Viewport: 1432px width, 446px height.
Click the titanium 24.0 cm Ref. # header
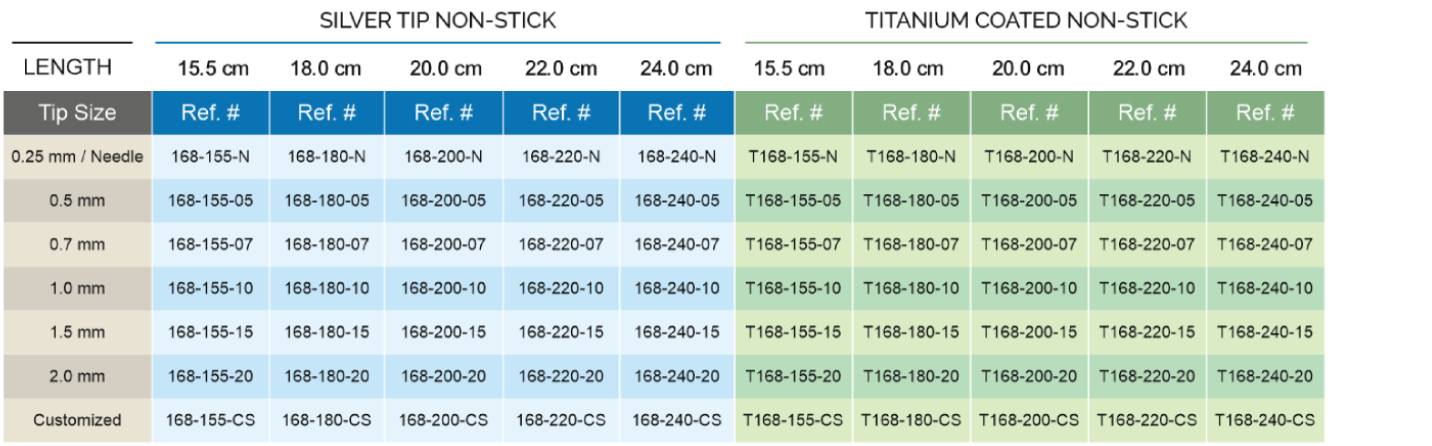coord(1266,113)
